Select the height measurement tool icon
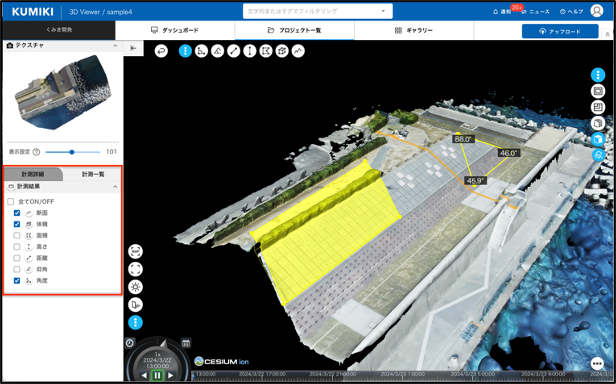The image size is (616, 384). [x=249, y=51]
